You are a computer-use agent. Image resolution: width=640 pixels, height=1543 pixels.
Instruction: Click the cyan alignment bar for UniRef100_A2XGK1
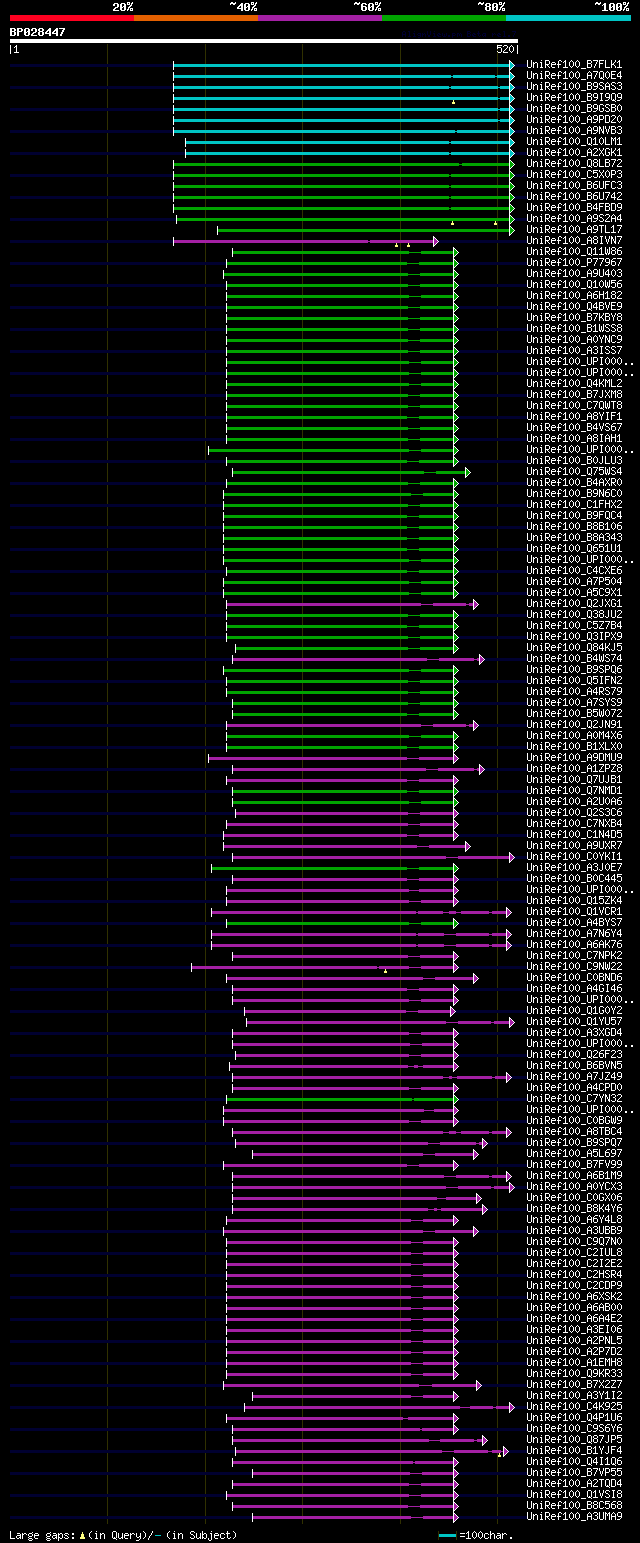(x=350, y=153)
